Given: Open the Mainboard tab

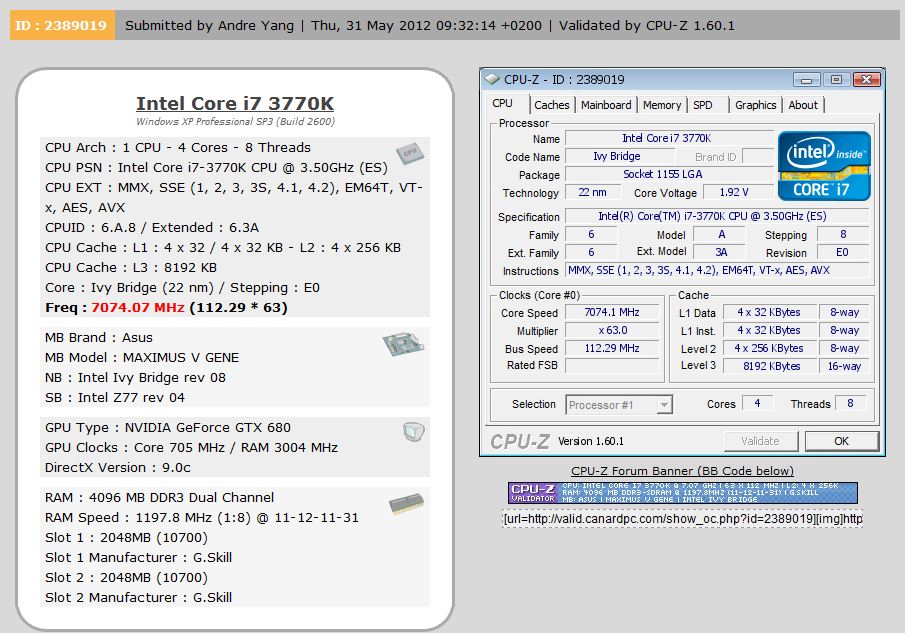Looking at the screenshot, I should tap(605, 104).
